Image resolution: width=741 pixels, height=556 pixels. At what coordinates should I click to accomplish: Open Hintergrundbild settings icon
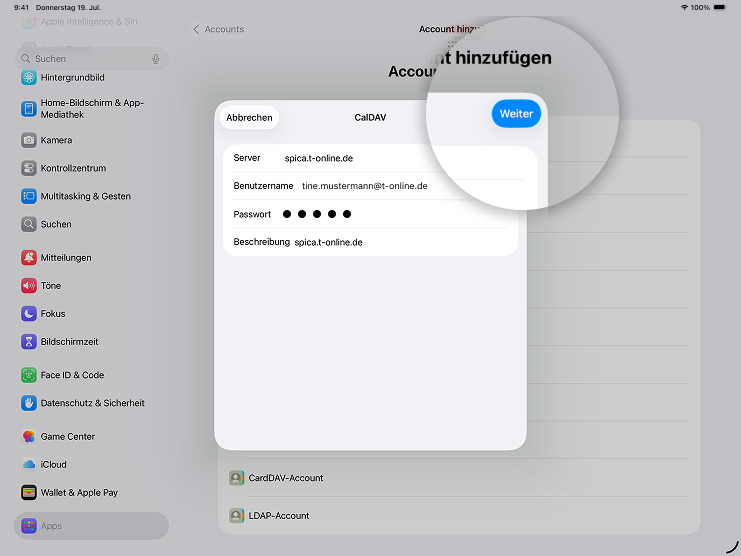tap(29, 78)
